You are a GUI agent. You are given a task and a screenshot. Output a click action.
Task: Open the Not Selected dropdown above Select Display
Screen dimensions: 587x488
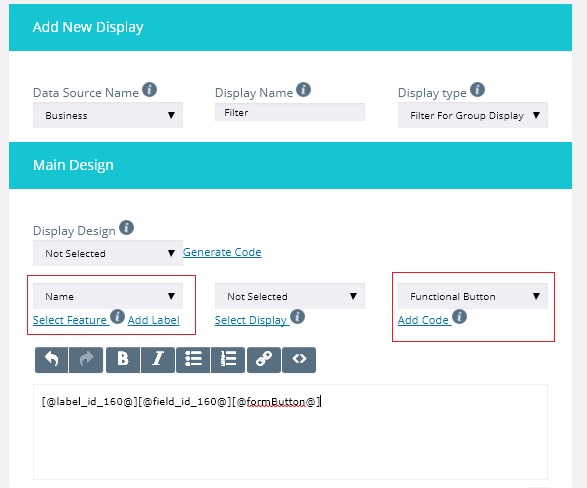click(290, 296)
